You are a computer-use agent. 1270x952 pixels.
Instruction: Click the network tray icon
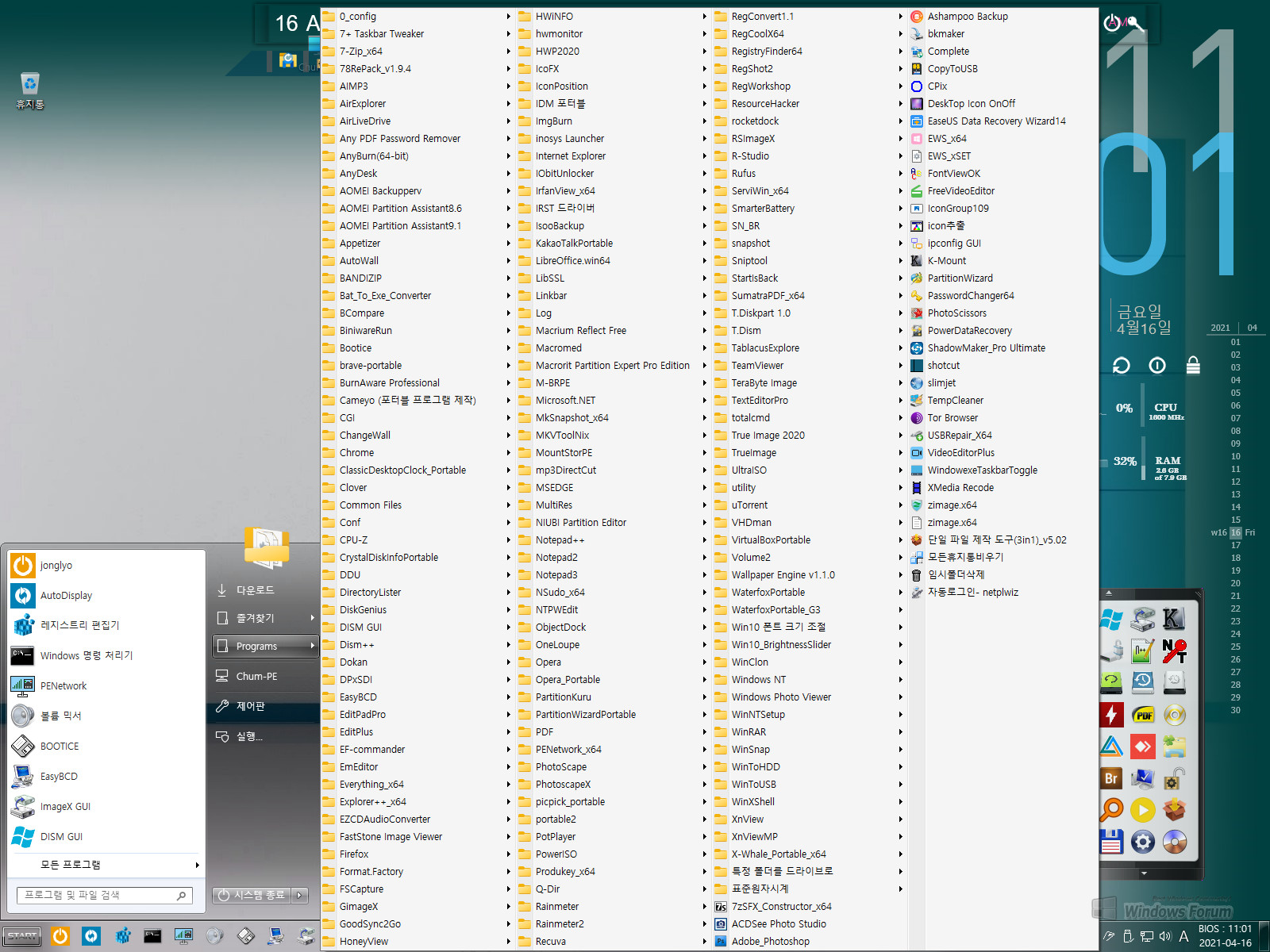pos(1146,936)
